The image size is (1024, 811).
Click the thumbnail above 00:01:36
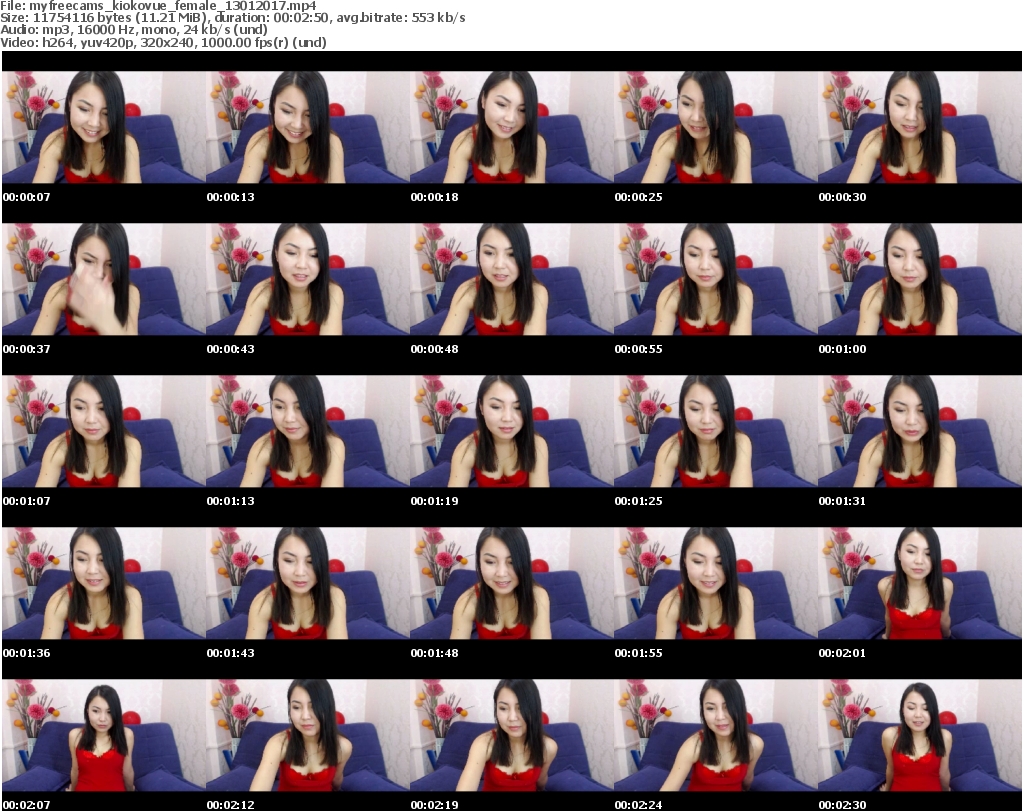coord(104,583)
